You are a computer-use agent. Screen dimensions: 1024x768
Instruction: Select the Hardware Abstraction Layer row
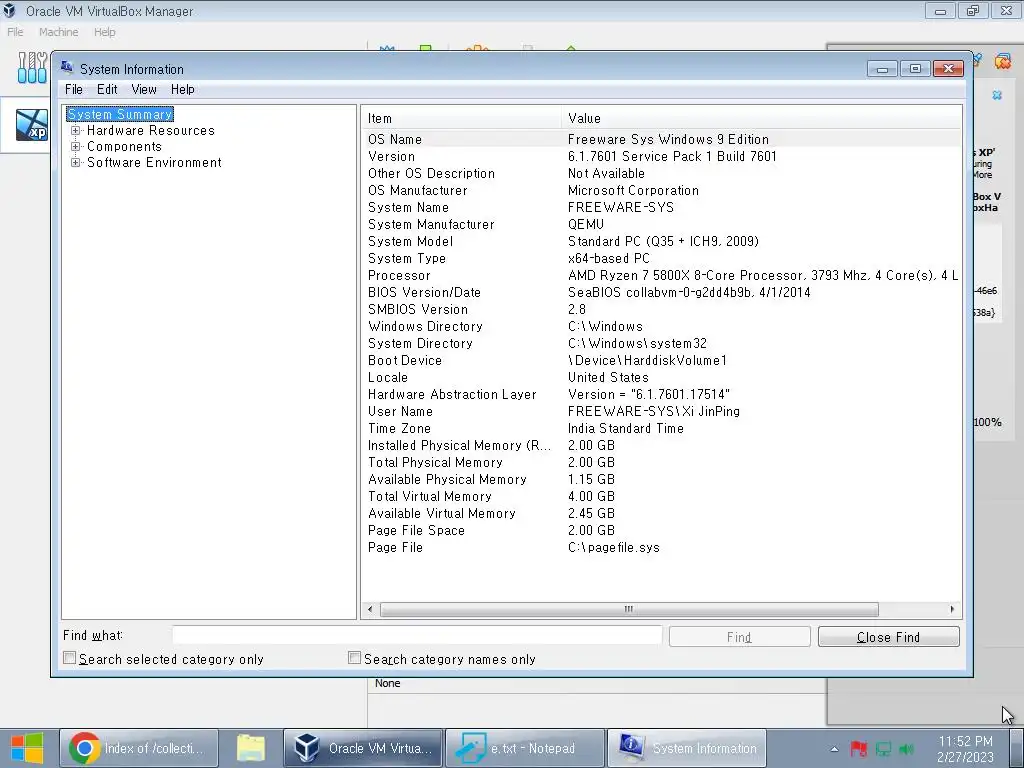pyautogui.click(x=661, y=394)
